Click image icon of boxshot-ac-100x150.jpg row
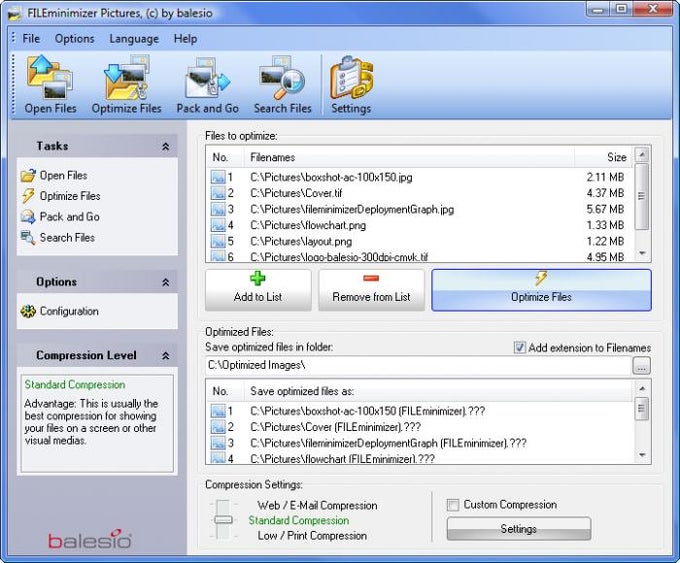The height and width of the screenshot is (563, 680). [x=218, y=177]
